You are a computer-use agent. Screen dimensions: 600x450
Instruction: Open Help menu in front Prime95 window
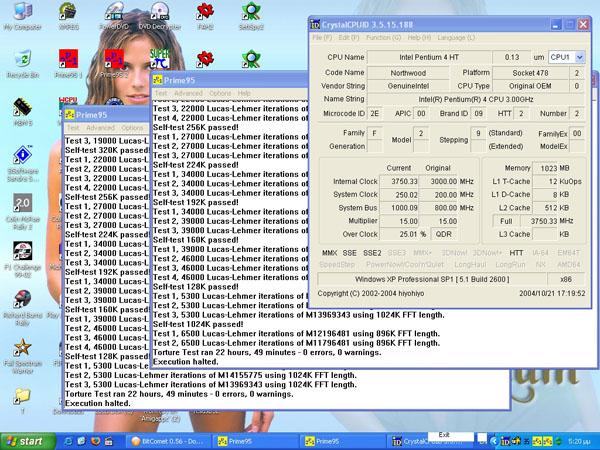point(244,93)
